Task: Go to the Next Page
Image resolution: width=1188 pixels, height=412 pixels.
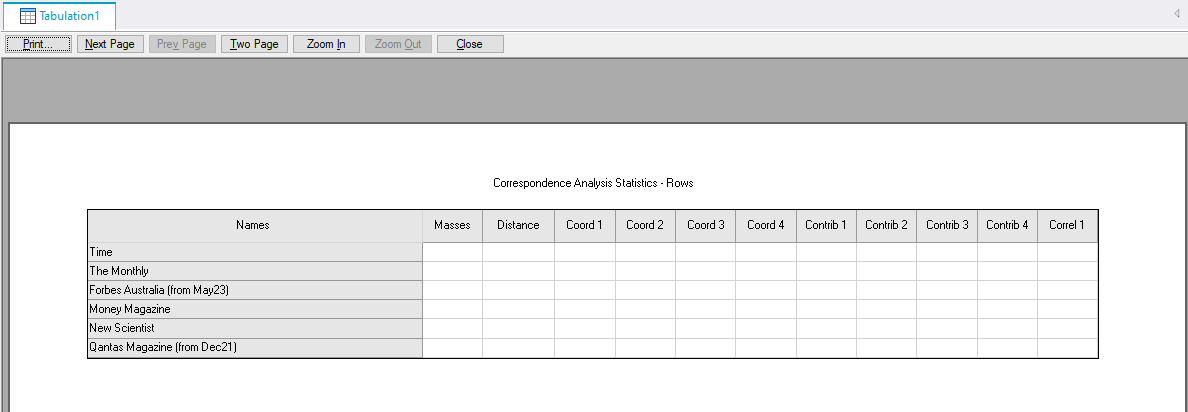Action: coord(109,44)
